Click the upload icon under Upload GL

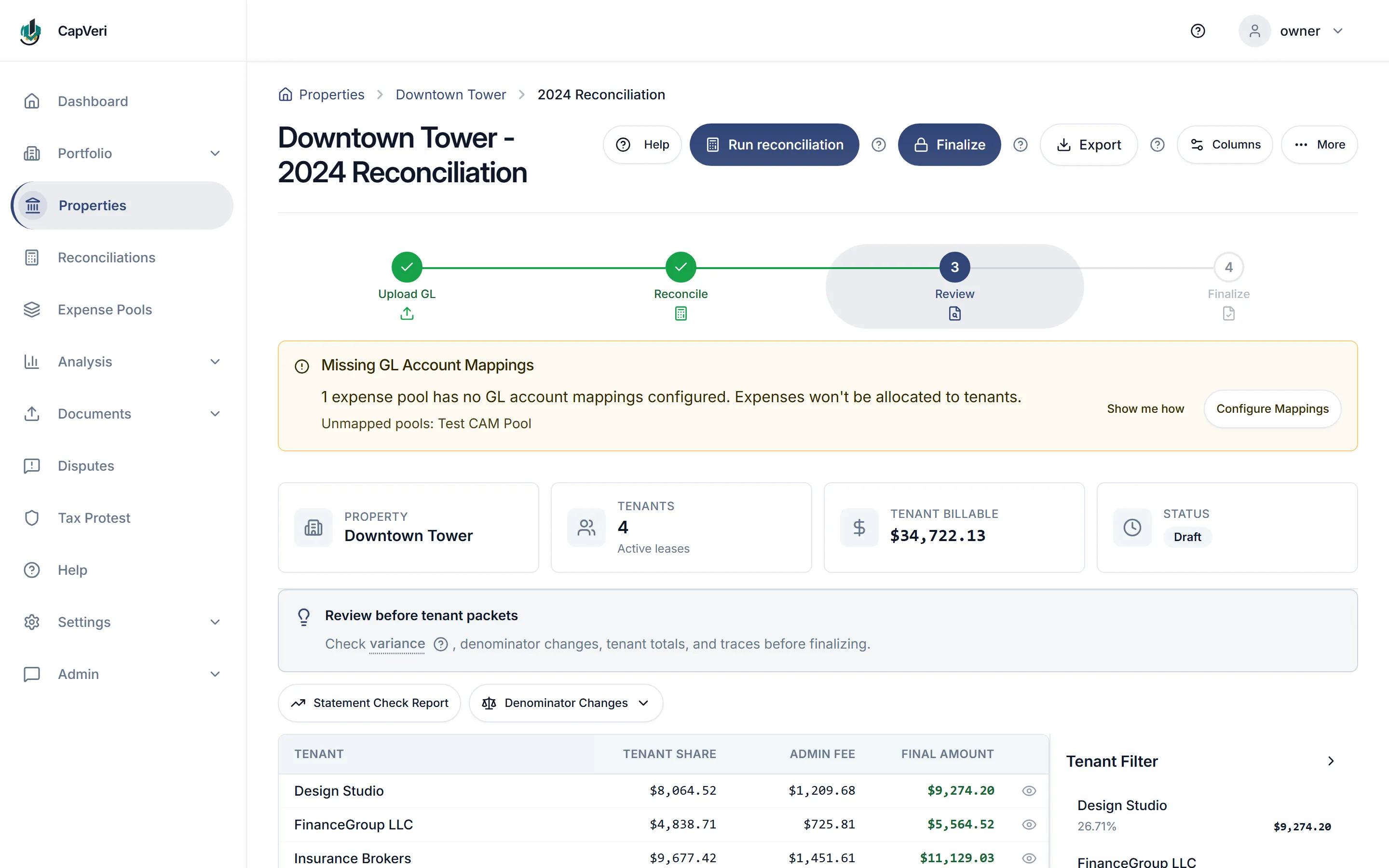click(407, 313)
